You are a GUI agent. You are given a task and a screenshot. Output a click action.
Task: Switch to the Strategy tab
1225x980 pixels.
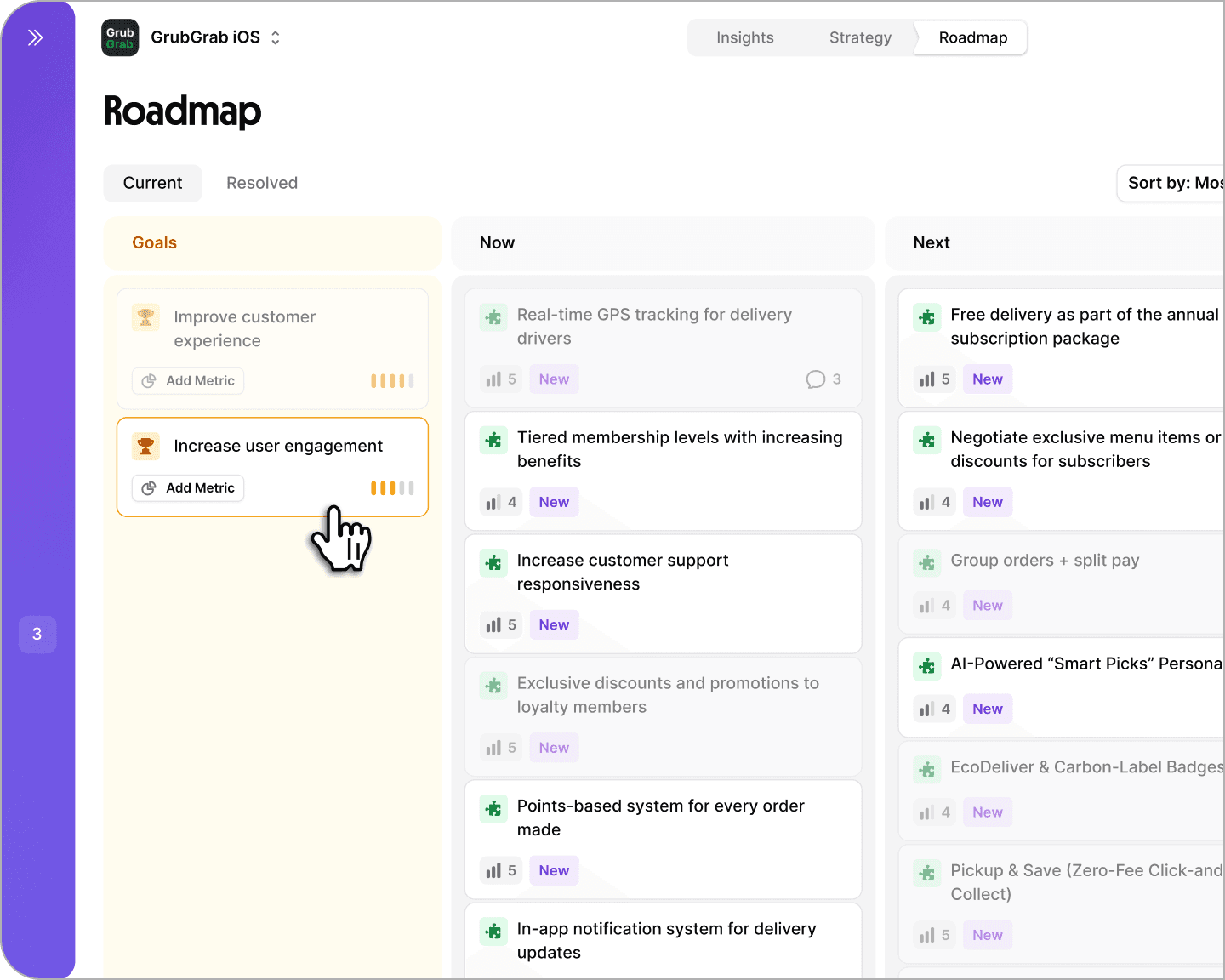(860, 37)
